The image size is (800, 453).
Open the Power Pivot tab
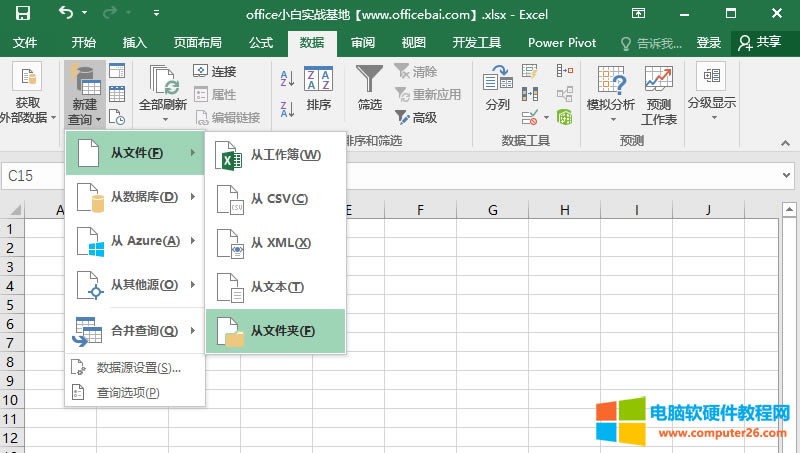(562, 42)
